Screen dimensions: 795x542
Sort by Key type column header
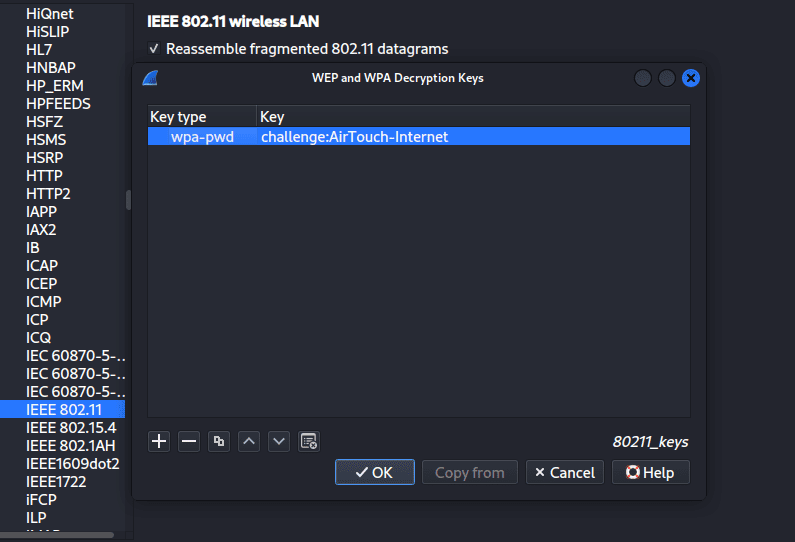point(201,117)
